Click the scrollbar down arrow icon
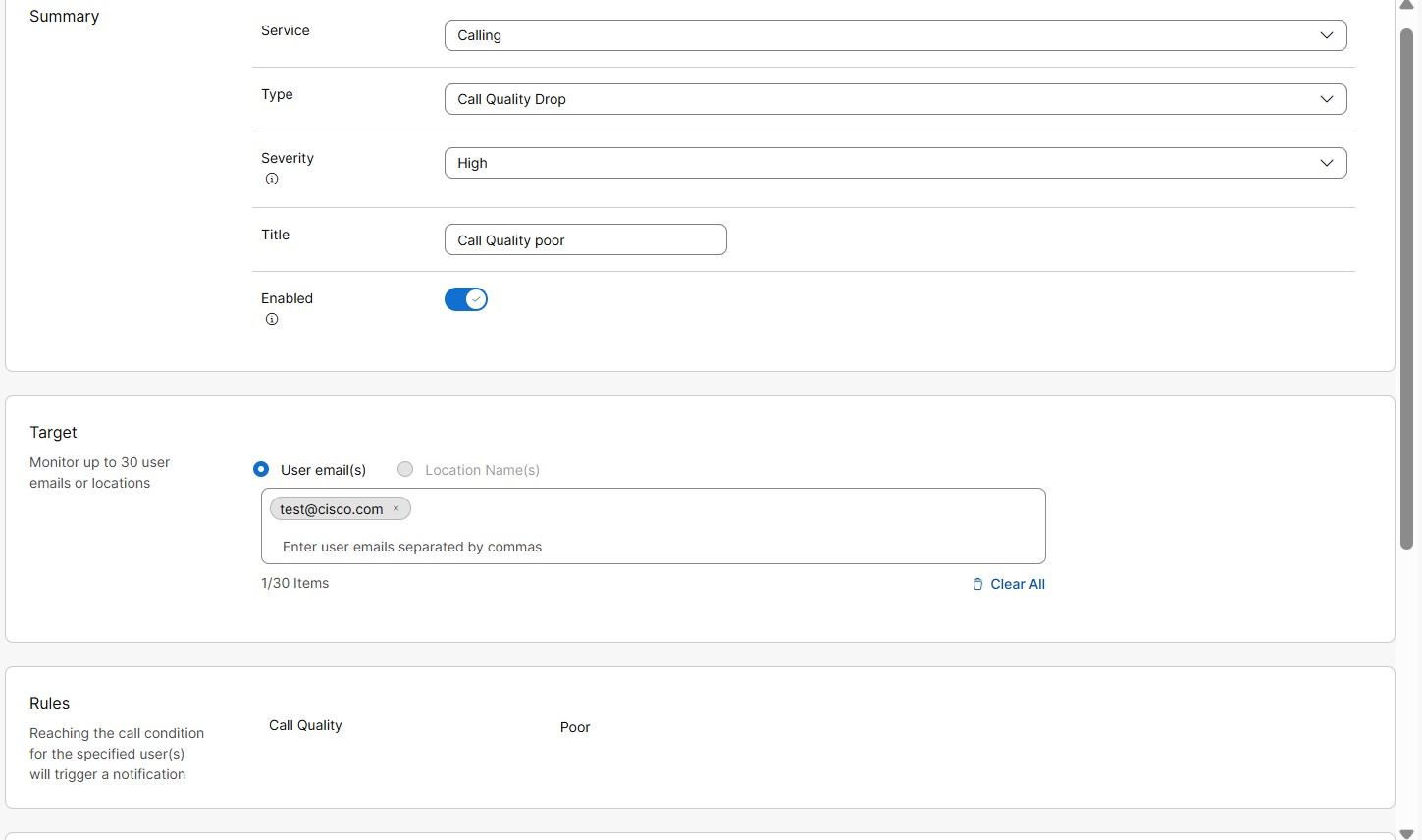This screenshot has width=1422, height=840. (1406, 833)
